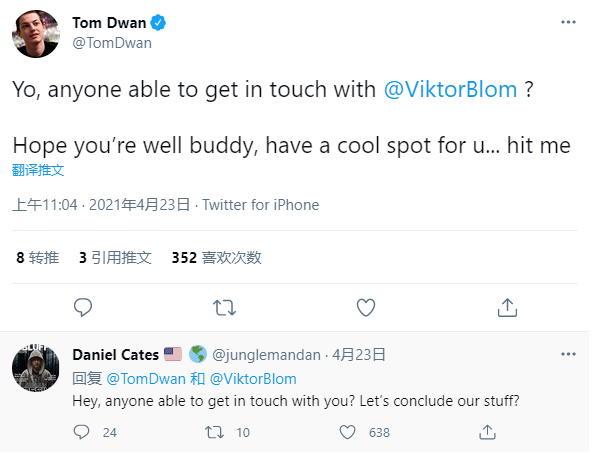The width and height of the screenshot is (601, 455).
Task: Share Tom Dwan's tweet via share icon
Action: coord(507,306)
